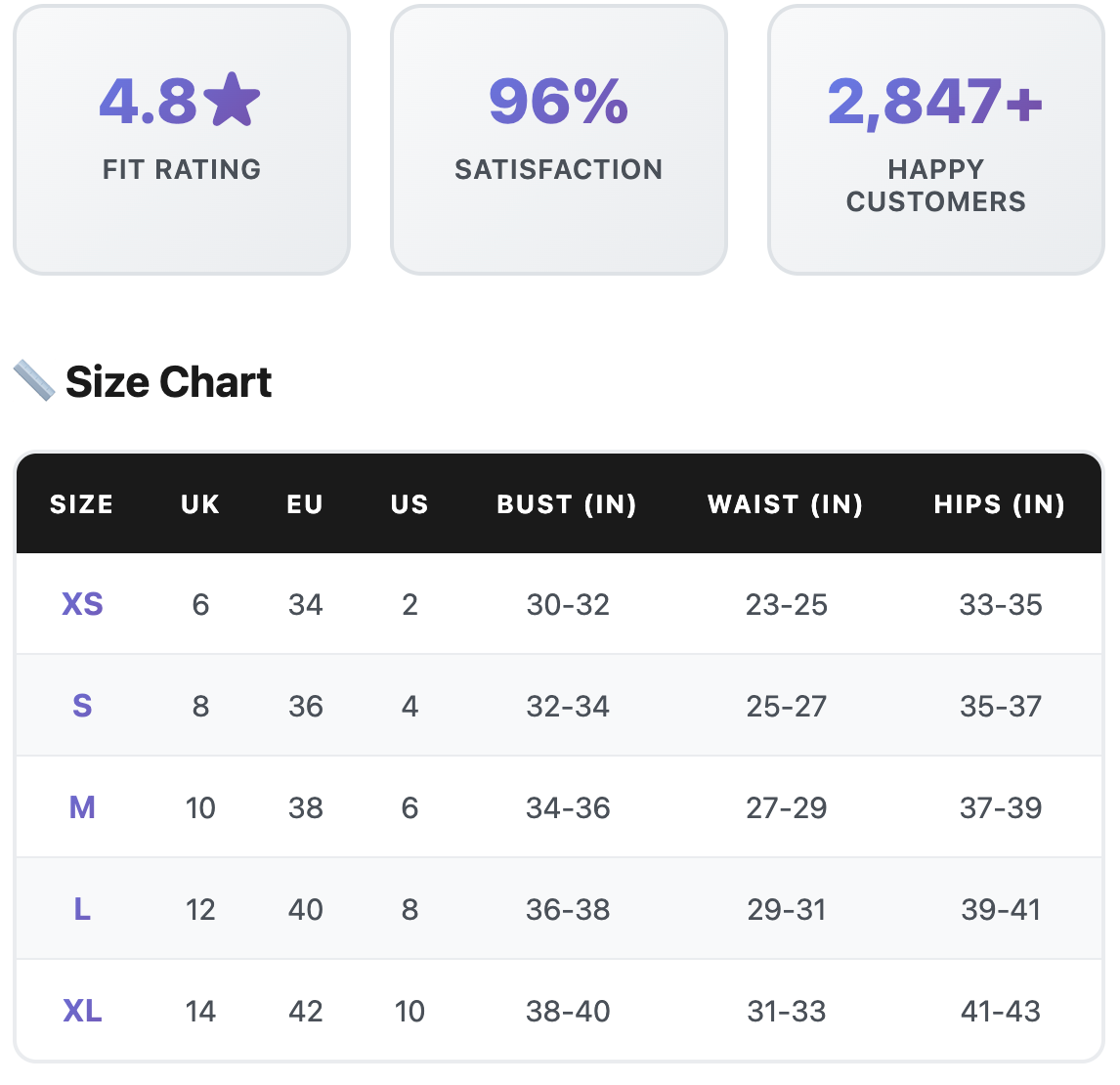Click the 96% Satisfaction card
1120x1085 pixels.
(559, 140)
